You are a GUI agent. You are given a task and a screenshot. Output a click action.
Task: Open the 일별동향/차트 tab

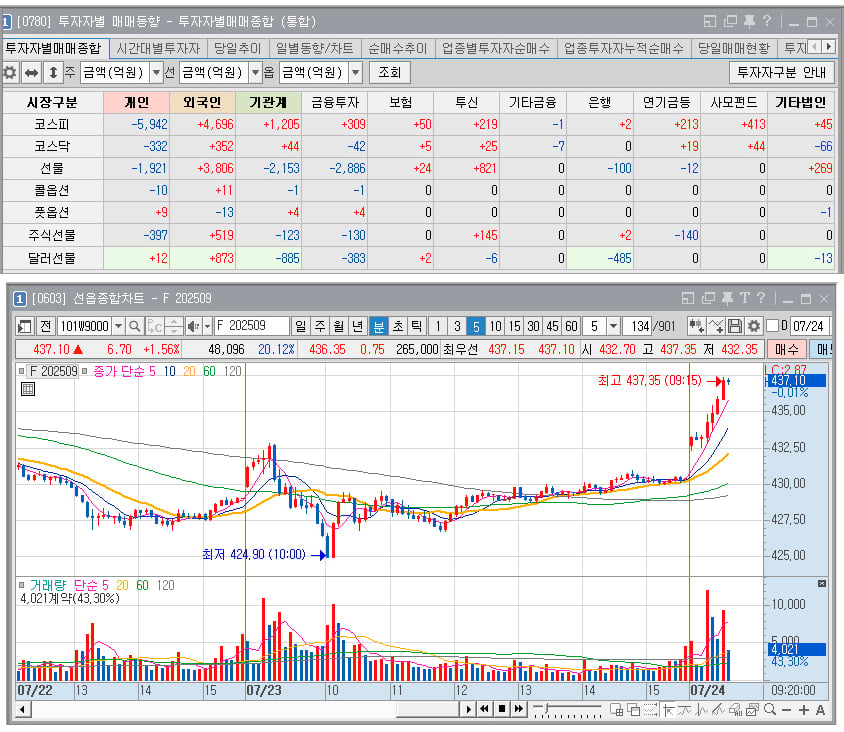point(315,48)
